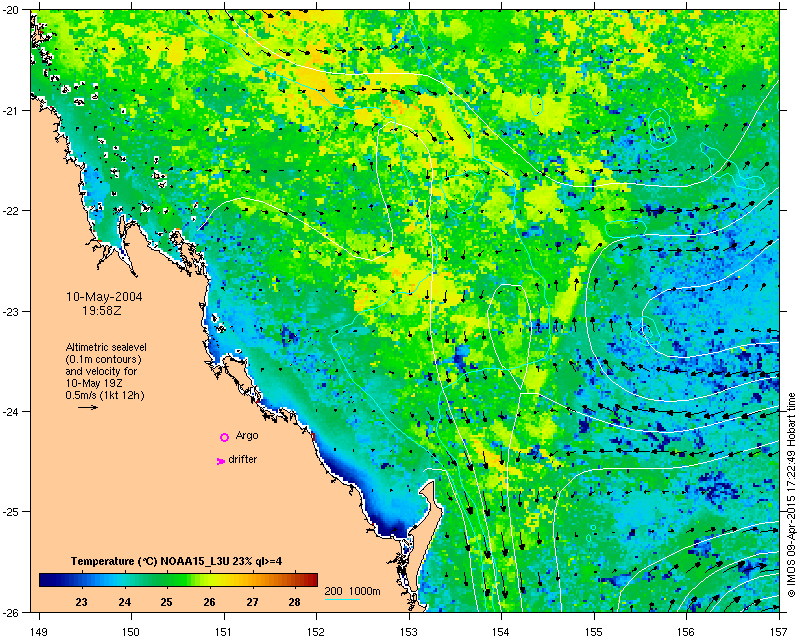Click the longitude axis label '155'
The height and width of the screenshot is (640, 800).
click(594, 632)
